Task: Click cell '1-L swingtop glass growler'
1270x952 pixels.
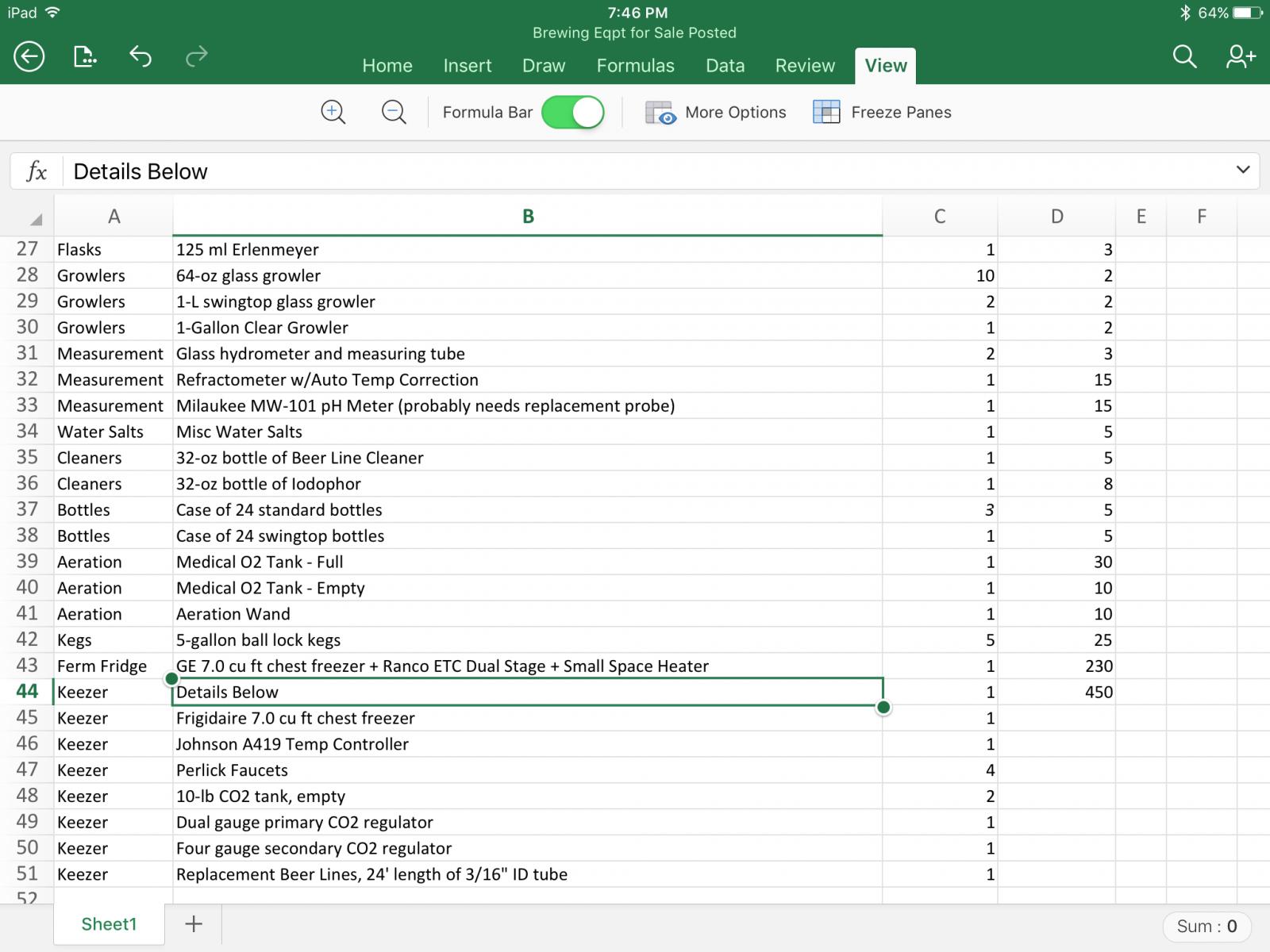Action: tap(527, 301)
